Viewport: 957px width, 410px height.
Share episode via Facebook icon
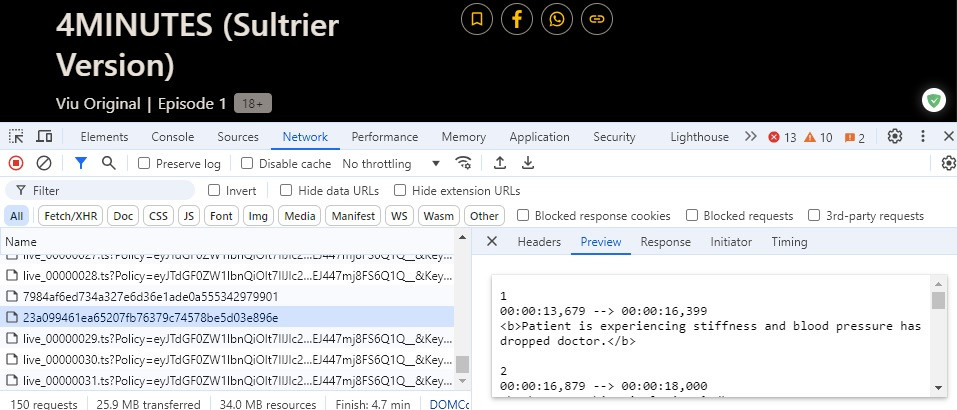(516, 19)
